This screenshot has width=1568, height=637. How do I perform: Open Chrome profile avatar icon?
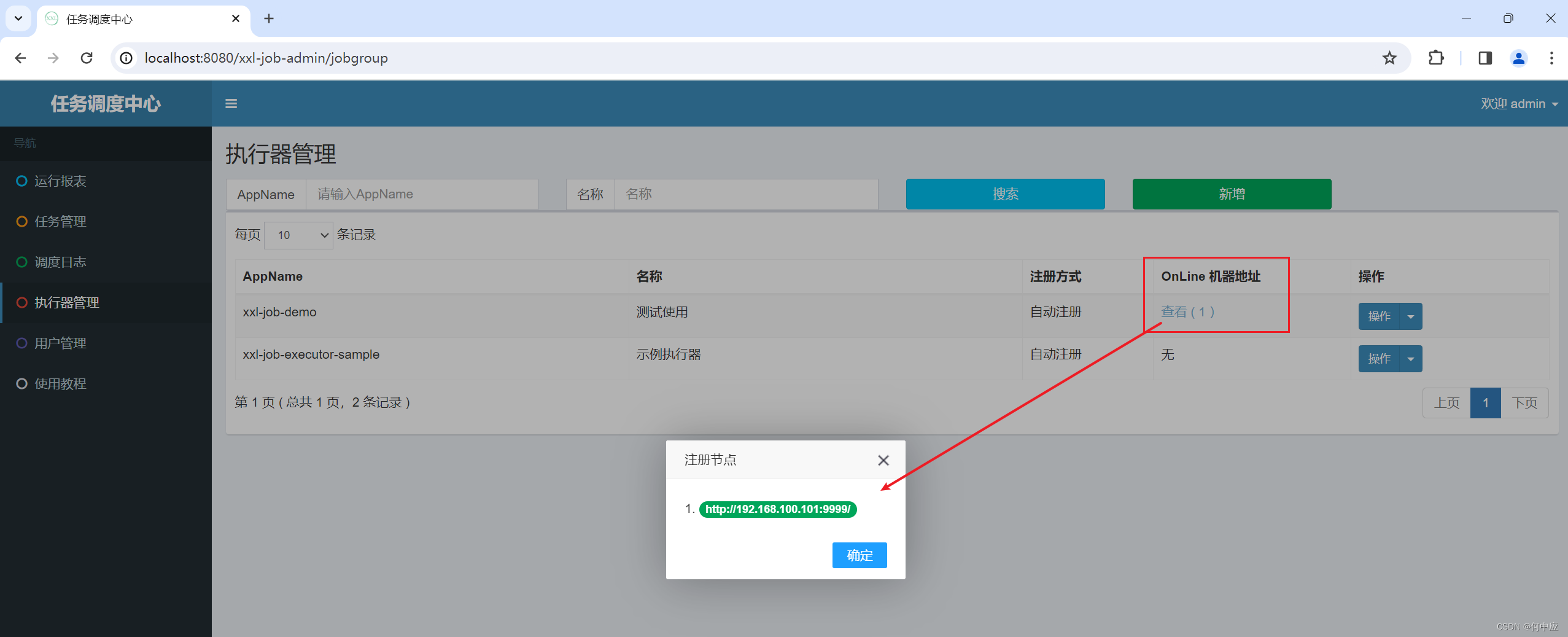click(1519, 58)
